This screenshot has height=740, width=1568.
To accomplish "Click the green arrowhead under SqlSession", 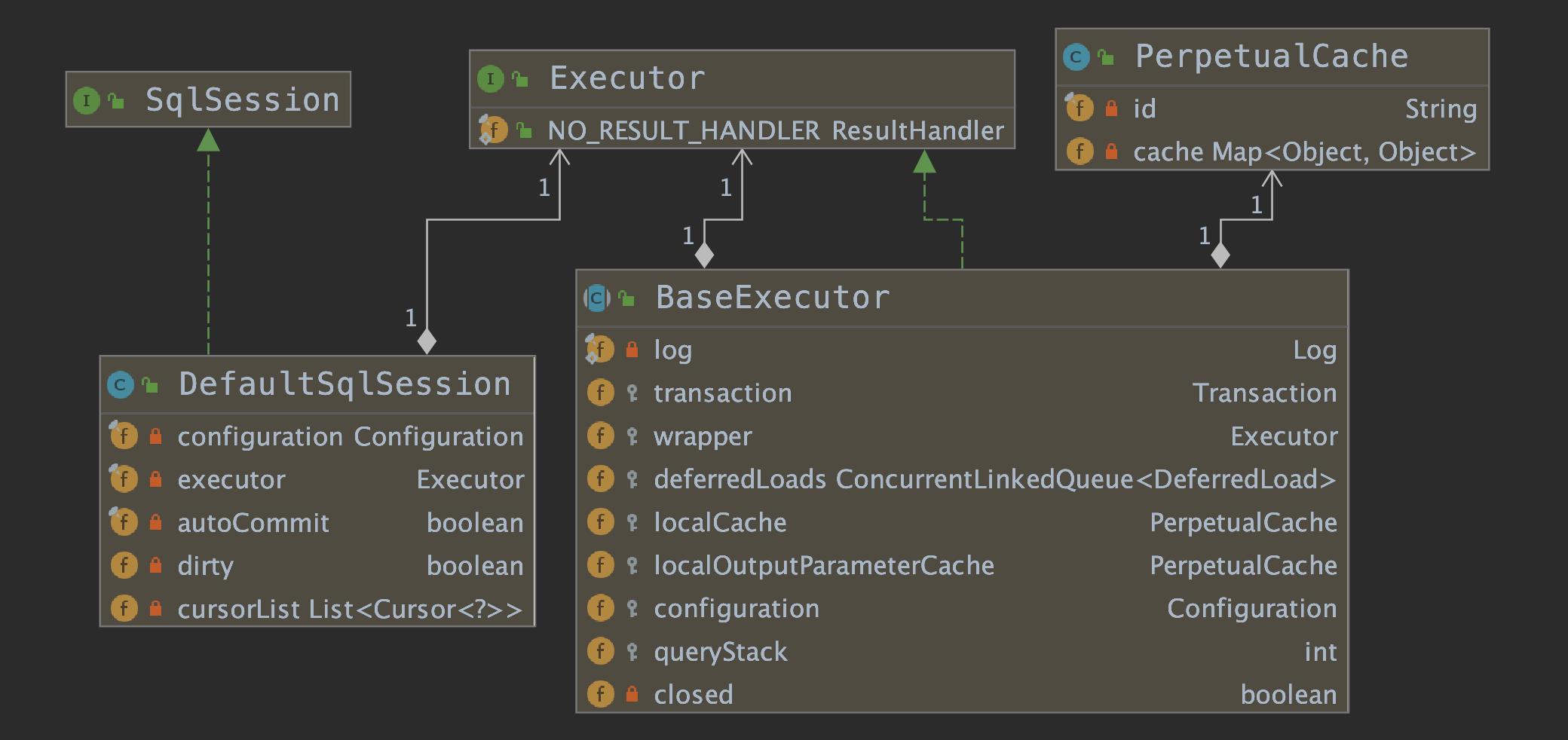I will coord(208,141).
